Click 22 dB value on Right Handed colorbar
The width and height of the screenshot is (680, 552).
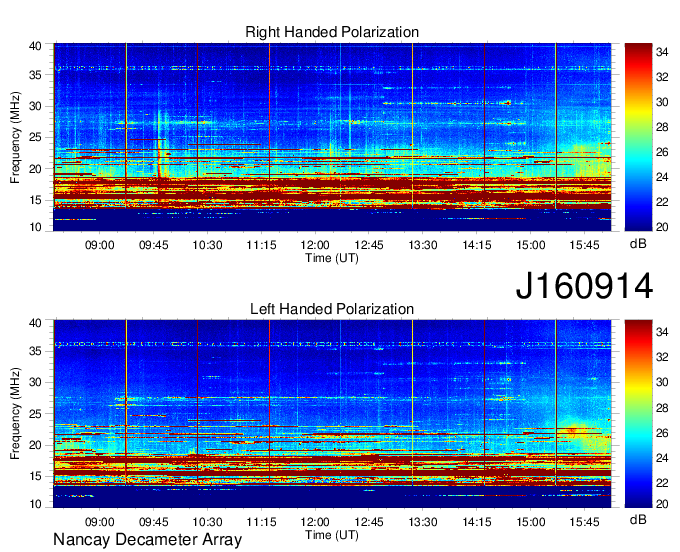(x=662, y=202)
